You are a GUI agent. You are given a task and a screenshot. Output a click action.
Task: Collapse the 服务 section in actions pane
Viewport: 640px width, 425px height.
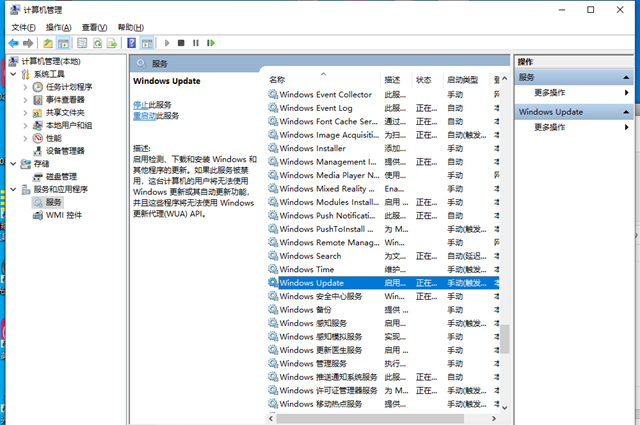(626, 77)
